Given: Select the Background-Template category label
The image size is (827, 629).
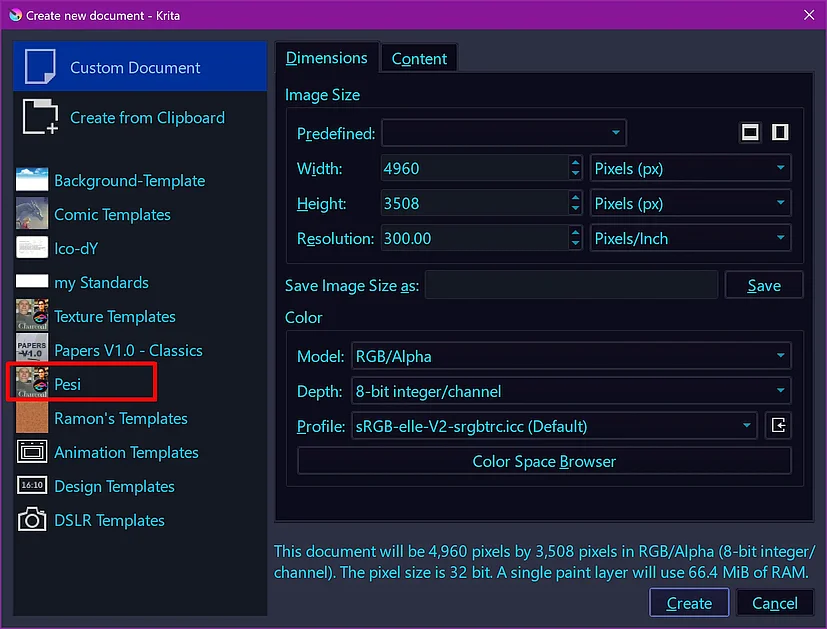Looking at the screenshot, I should click(x=130, y=180).
